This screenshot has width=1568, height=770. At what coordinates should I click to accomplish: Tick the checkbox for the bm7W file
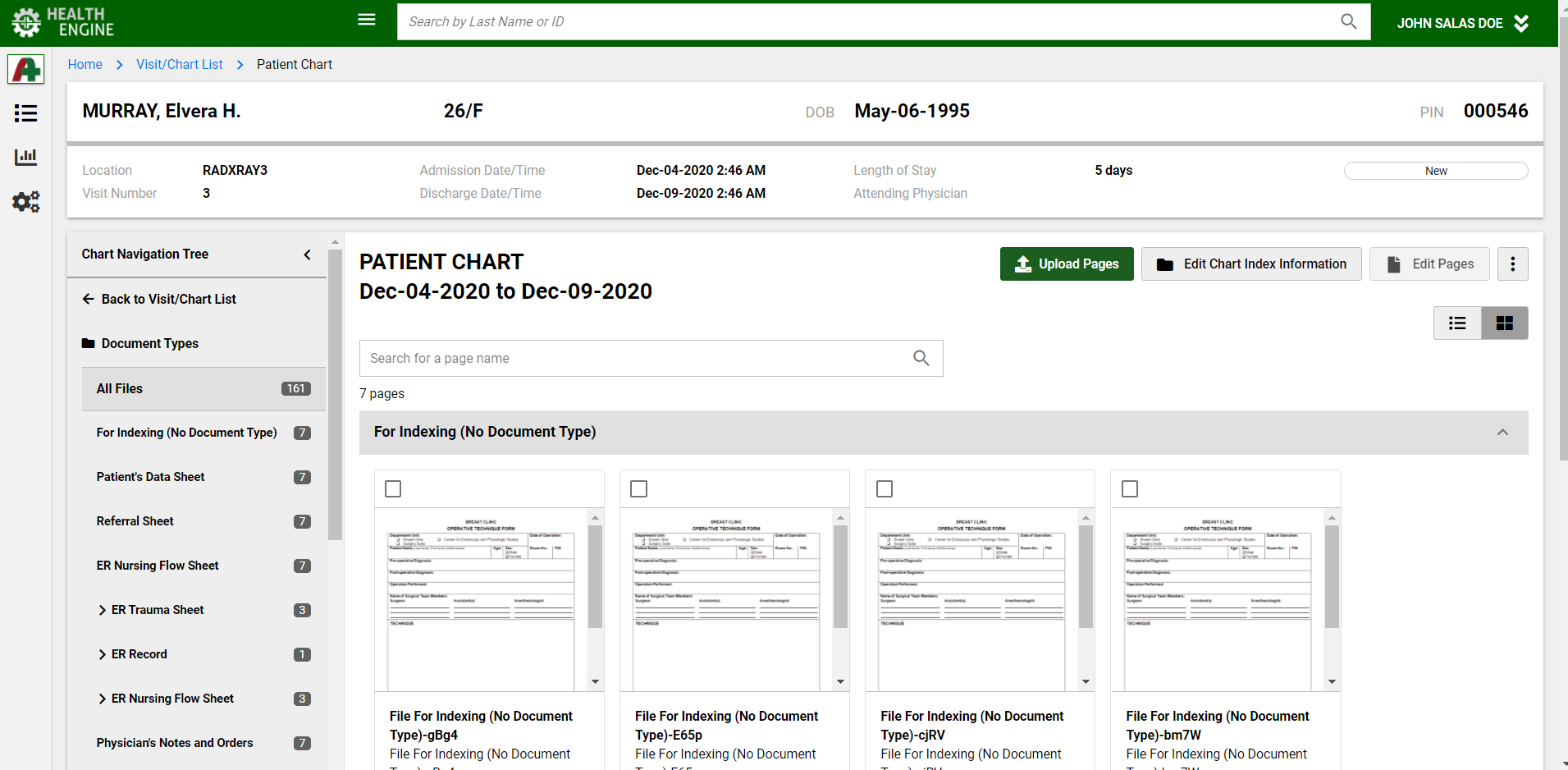coord(1130,489)
